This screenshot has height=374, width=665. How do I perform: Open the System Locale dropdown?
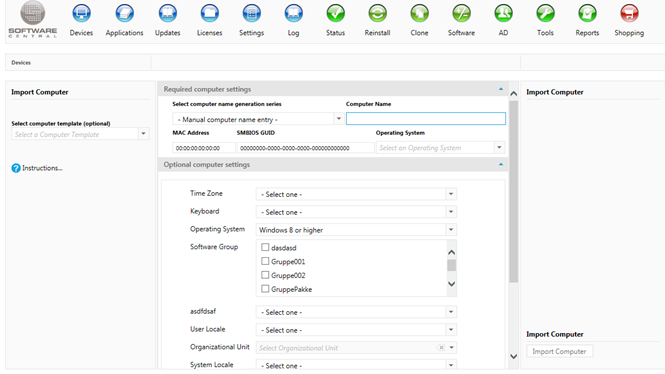pos(451,365)
